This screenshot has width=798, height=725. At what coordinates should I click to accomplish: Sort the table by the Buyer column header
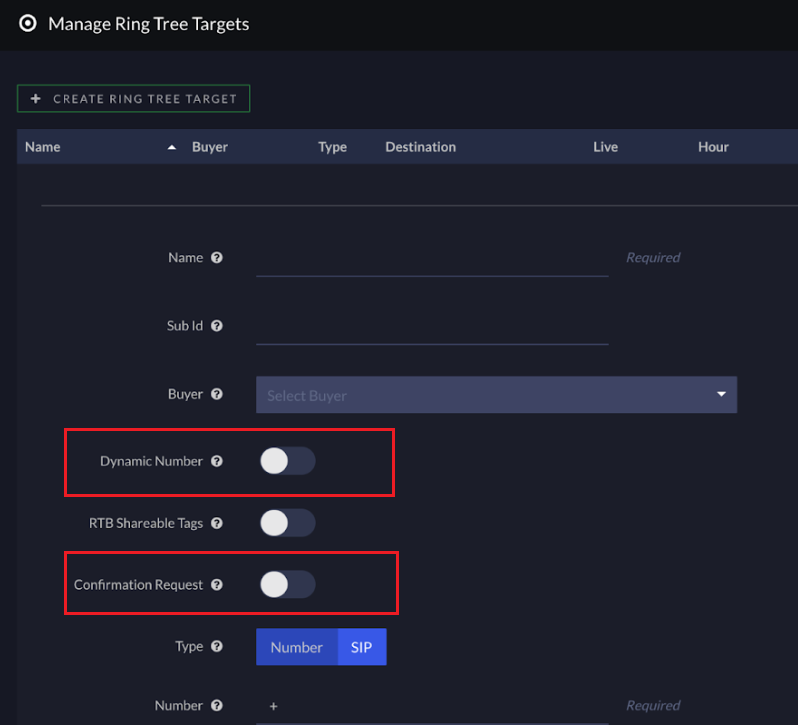[210, 147]
